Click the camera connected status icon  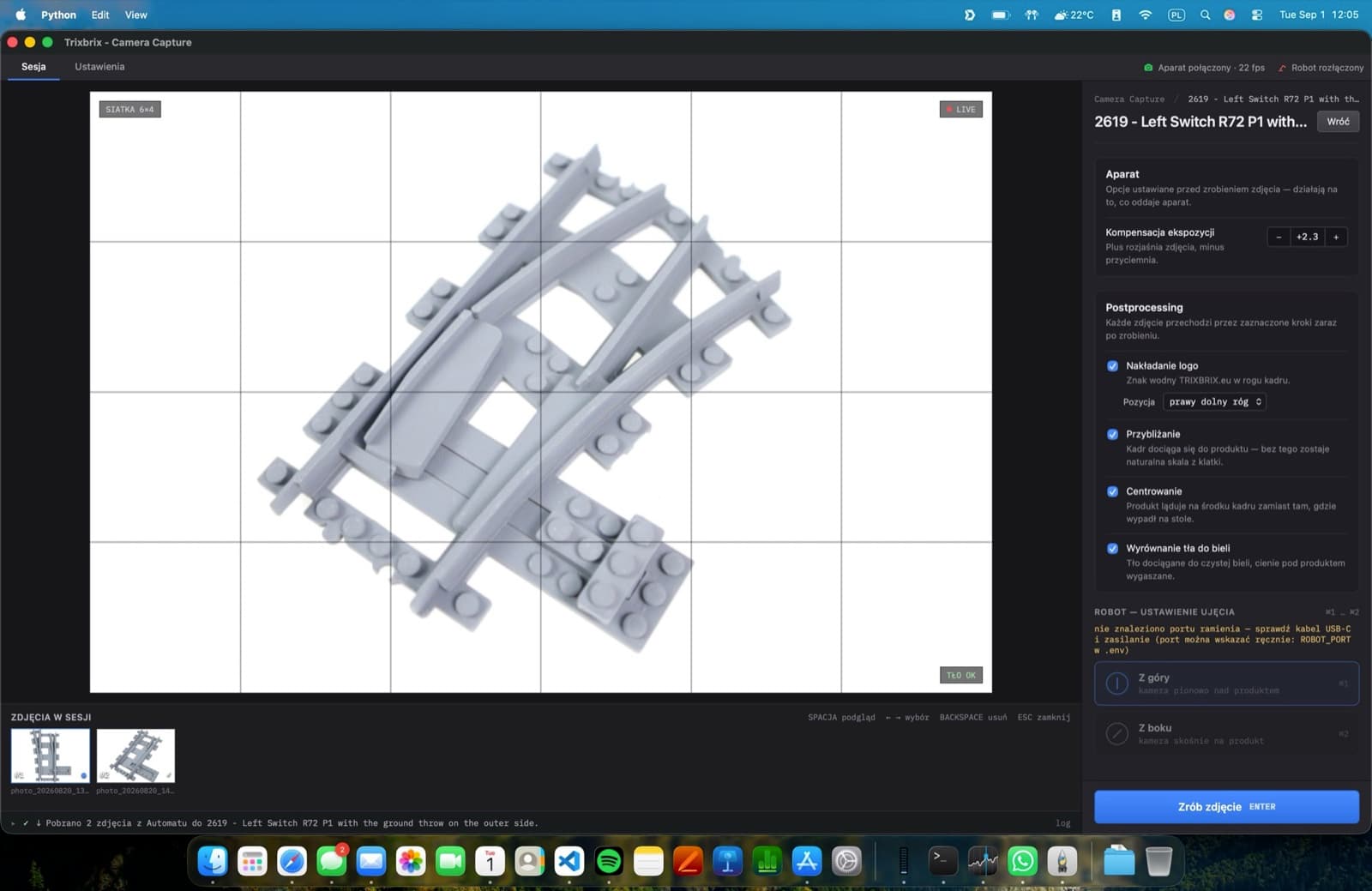point(1148,68)
